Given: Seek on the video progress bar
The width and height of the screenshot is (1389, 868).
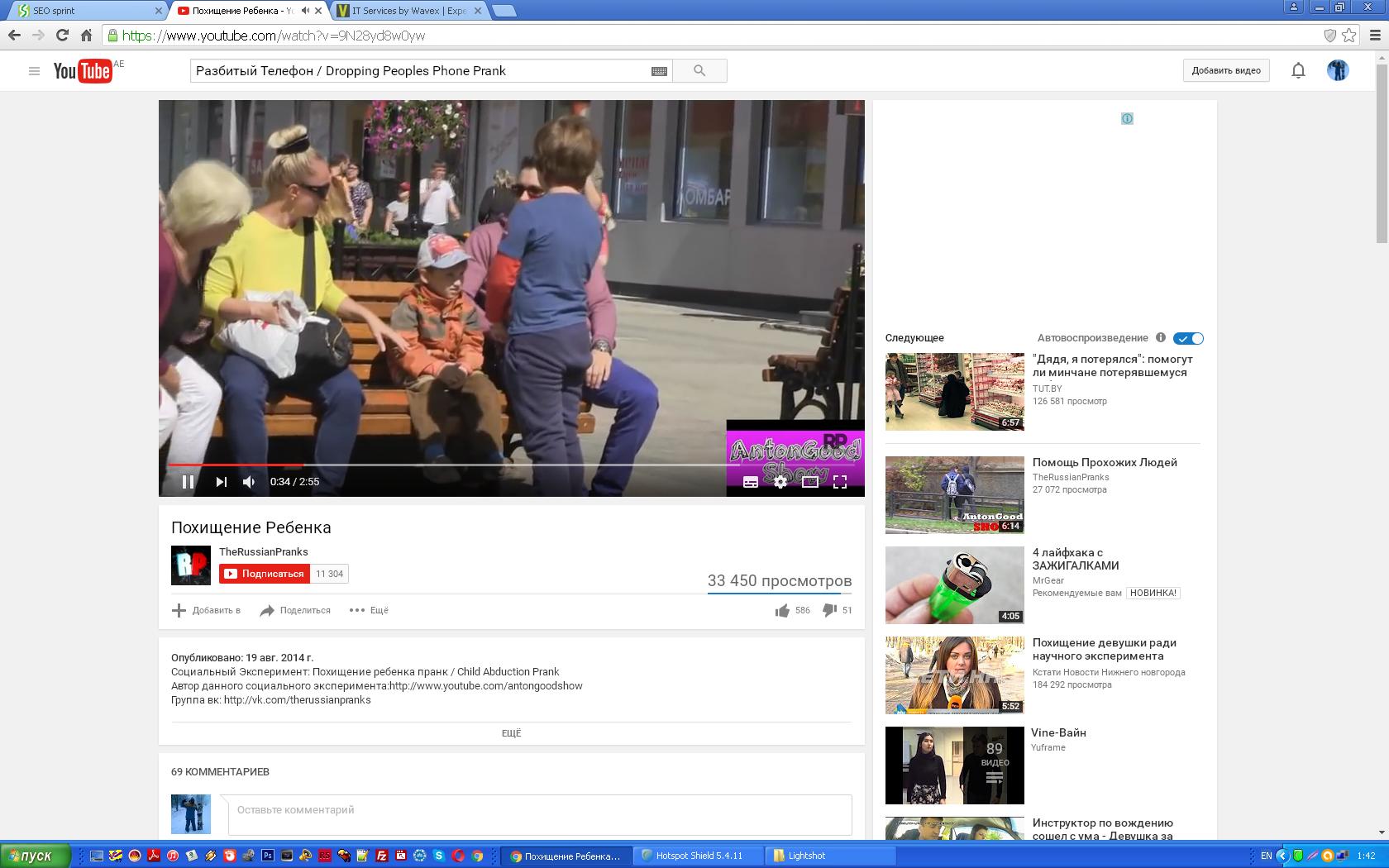Looking at the screenshot, I should (x=512, y=465).
